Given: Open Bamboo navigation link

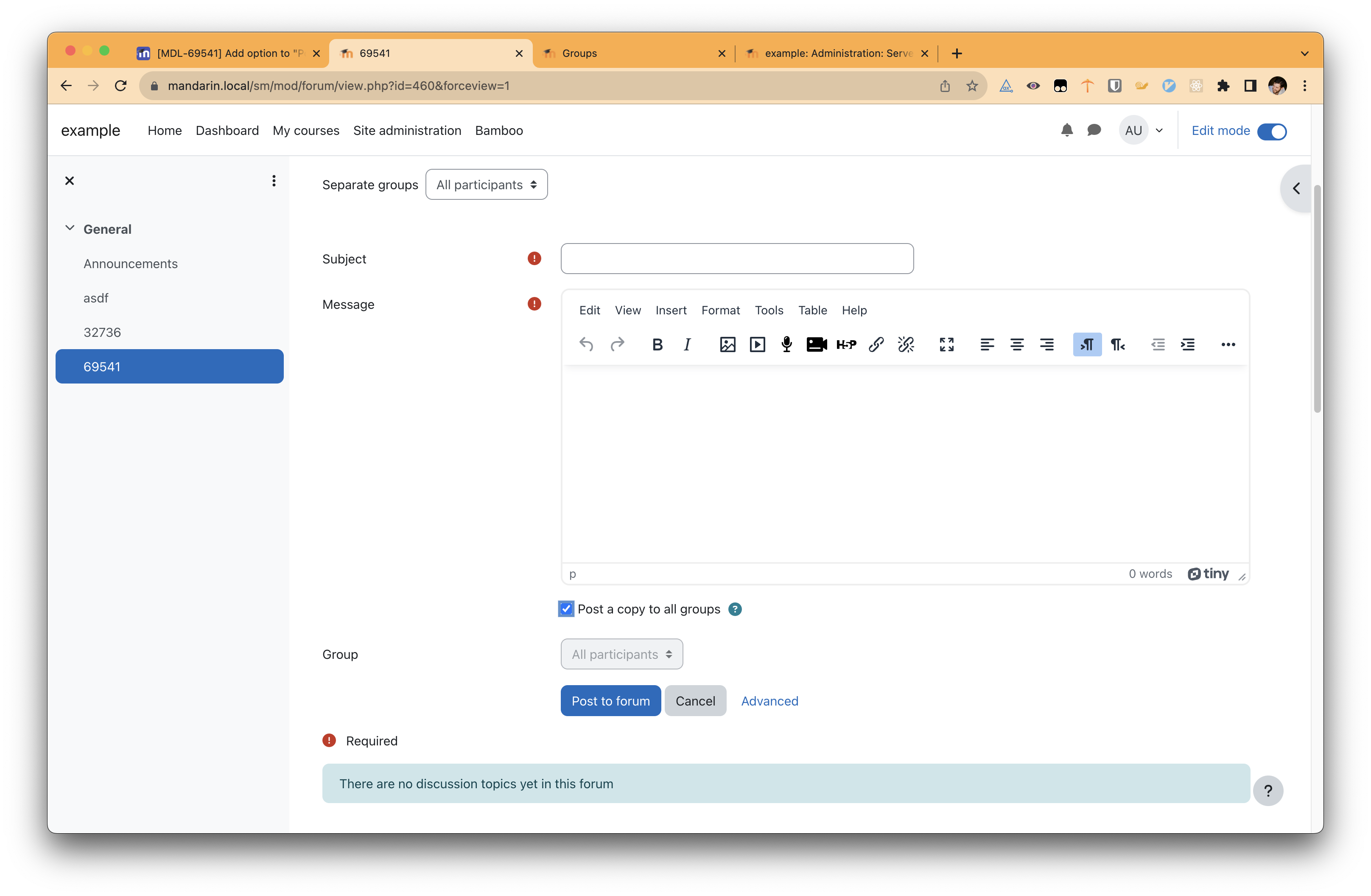Looking at the screenshot, I should coord(499,130).
